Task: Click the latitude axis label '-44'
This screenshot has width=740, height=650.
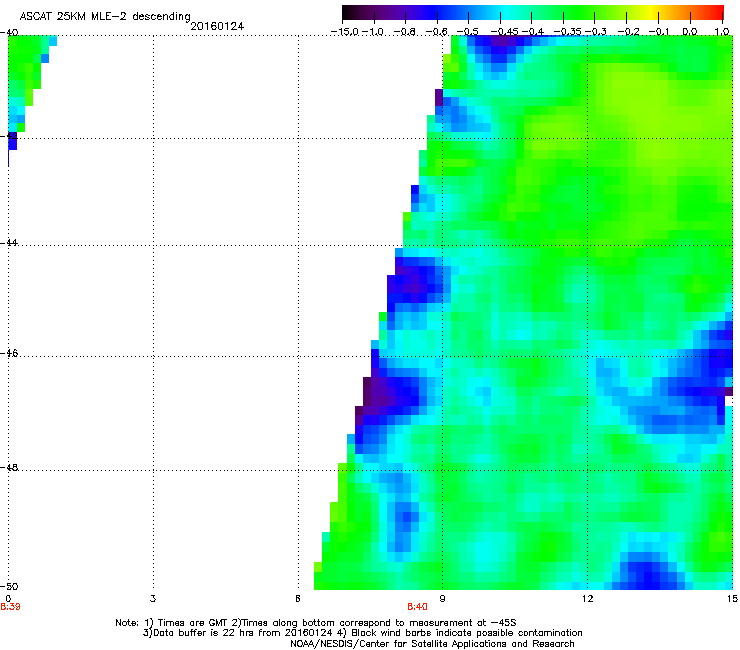Action: [9, 243]
